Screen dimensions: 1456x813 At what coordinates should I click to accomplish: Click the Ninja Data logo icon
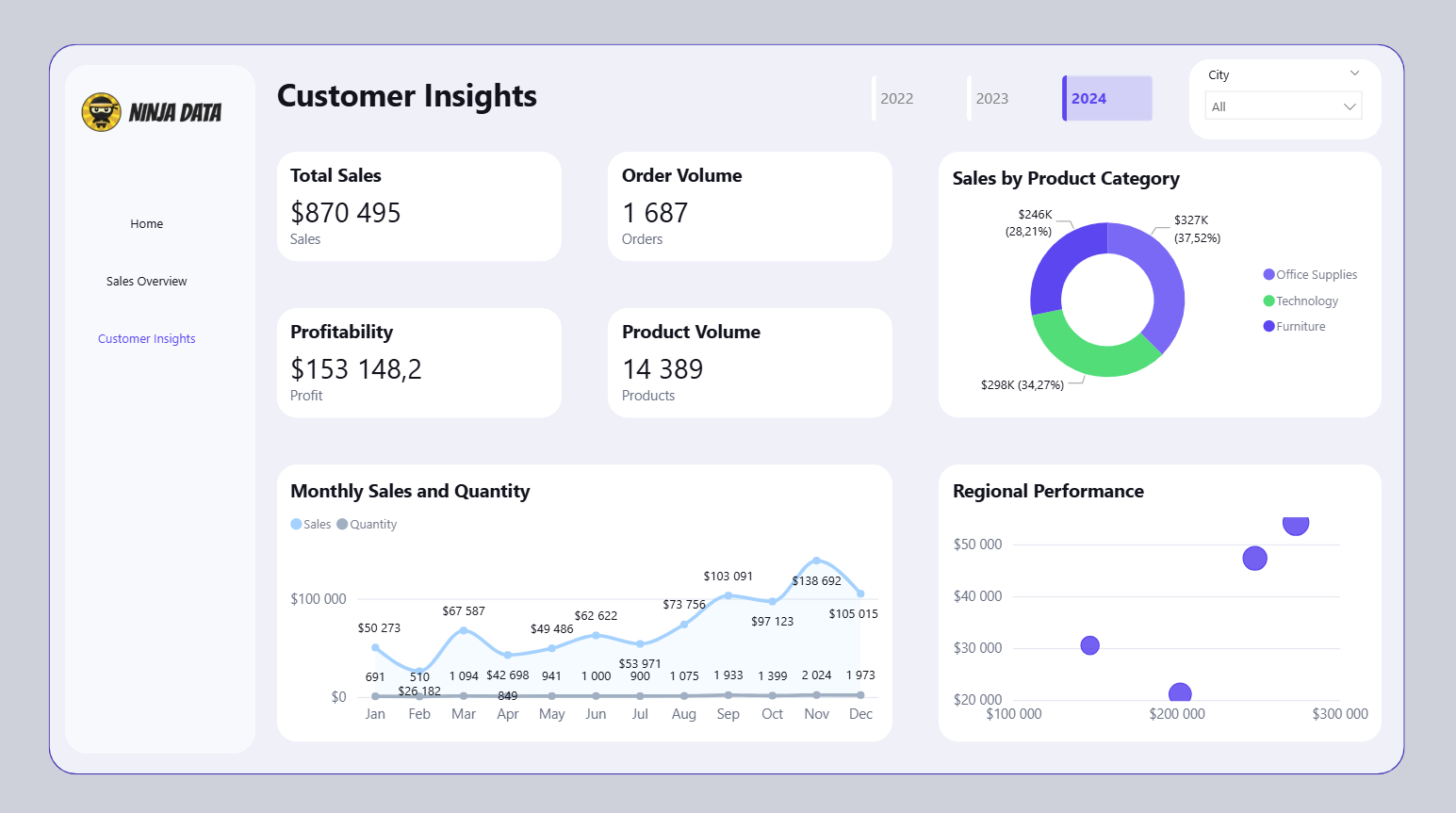pyautogui.click(x=101, y=112)
